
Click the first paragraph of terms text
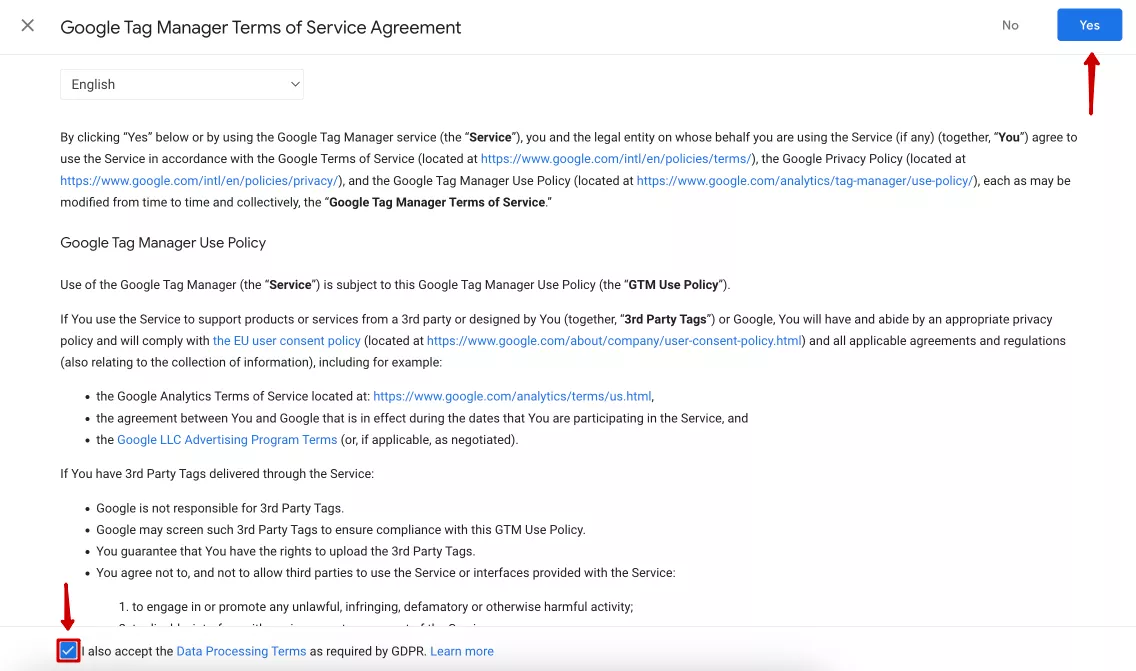pos(569,170)
